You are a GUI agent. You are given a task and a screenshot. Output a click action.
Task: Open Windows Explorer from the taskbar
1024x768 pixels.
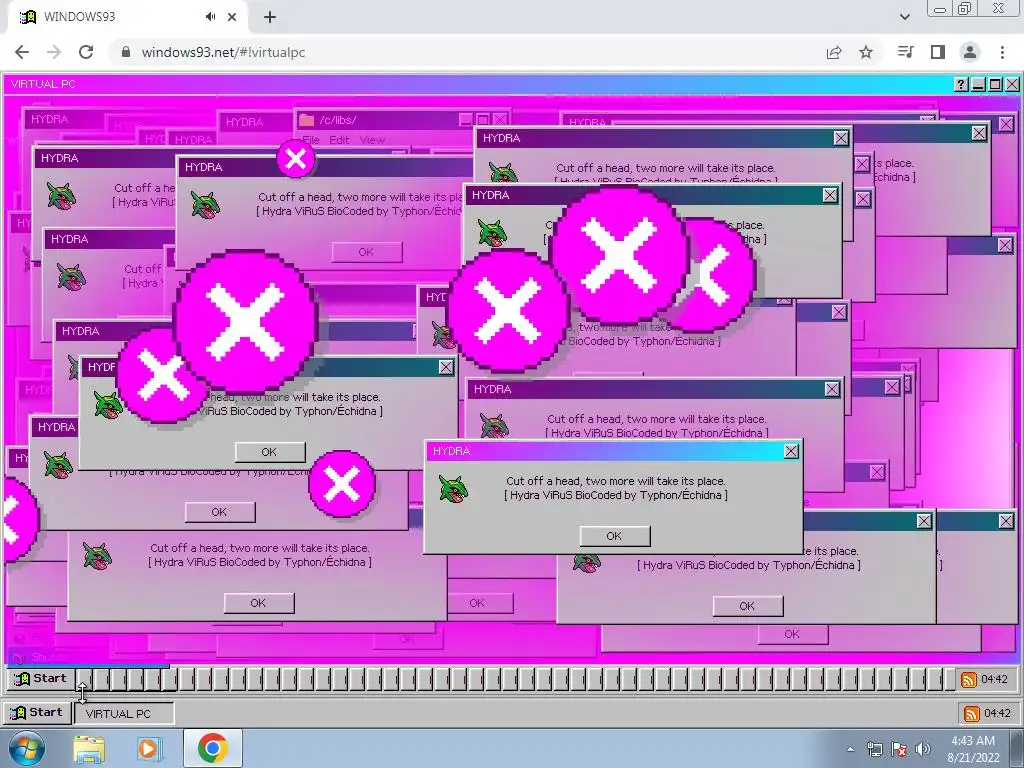[89, 749]
